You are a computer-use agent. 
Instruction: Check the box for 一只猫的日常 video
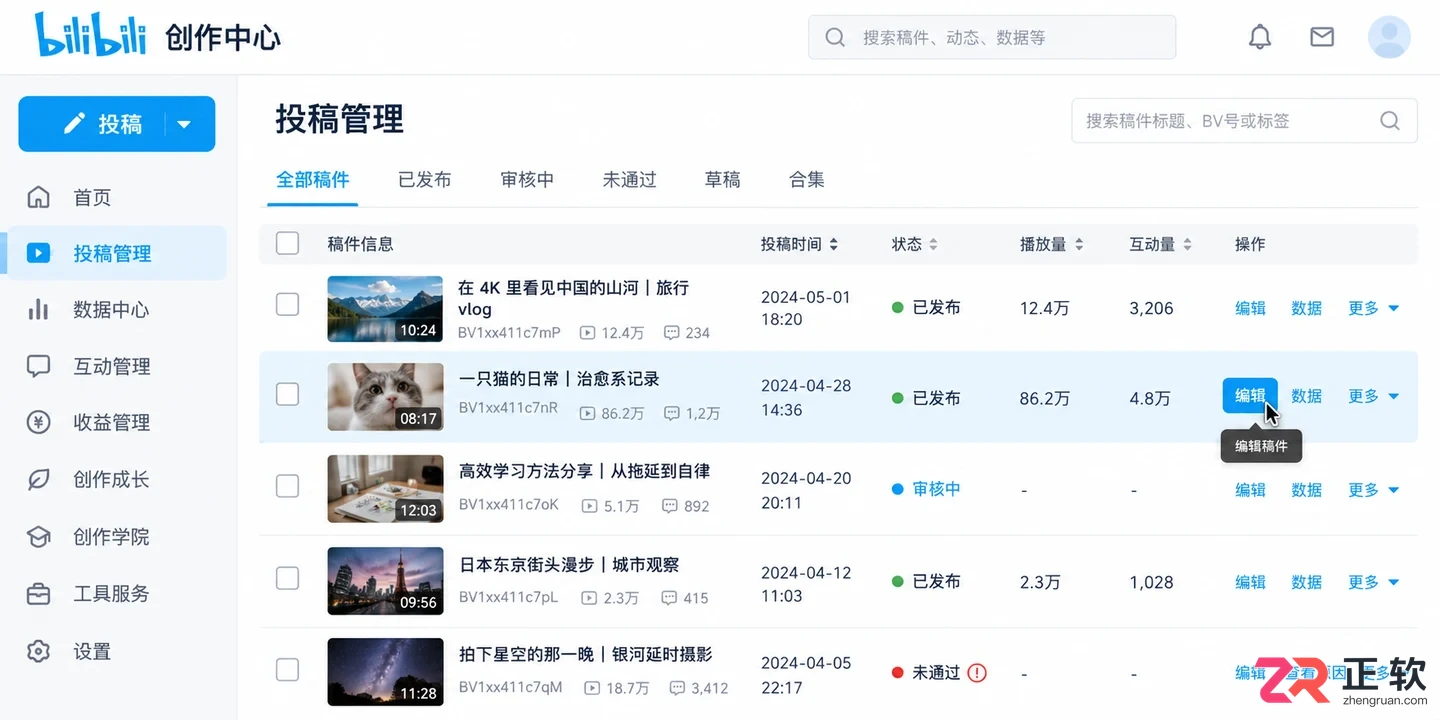coord(287,394)
